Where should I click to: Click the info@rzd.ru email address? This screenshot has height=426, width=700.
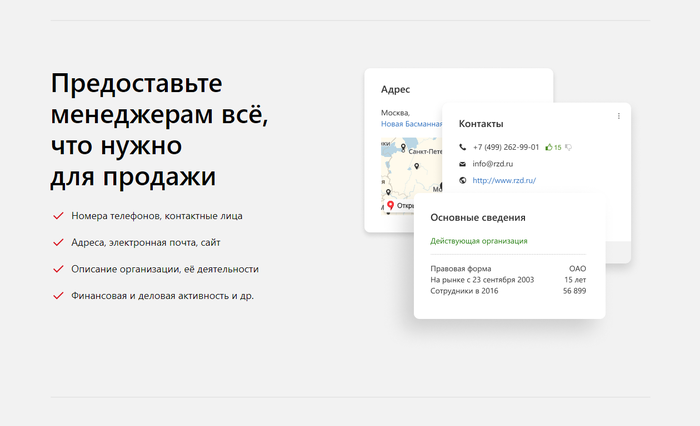point(492,164)
